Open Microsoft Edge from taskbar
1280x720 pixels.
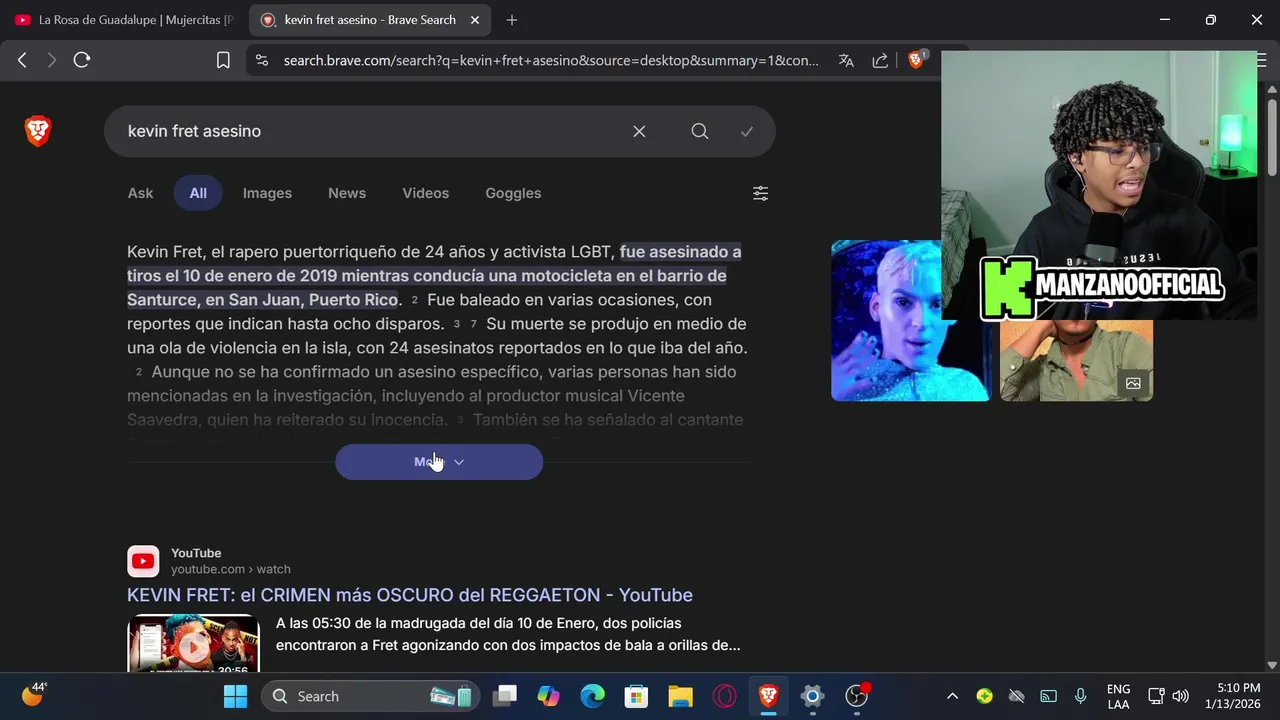click(x=592, y=696)
